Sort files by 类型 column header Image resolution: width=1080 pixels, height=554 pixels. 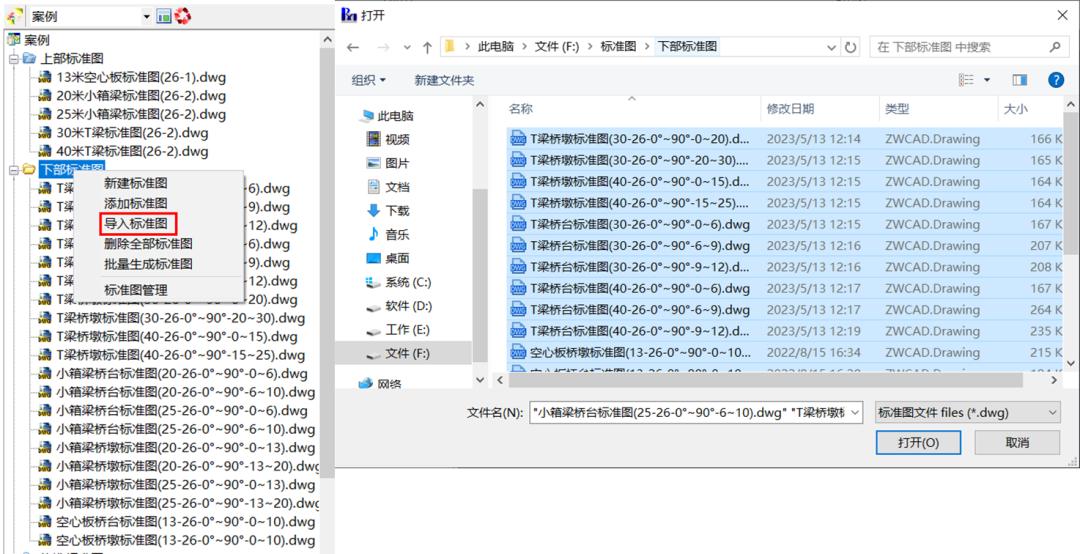tap(897, 108)
